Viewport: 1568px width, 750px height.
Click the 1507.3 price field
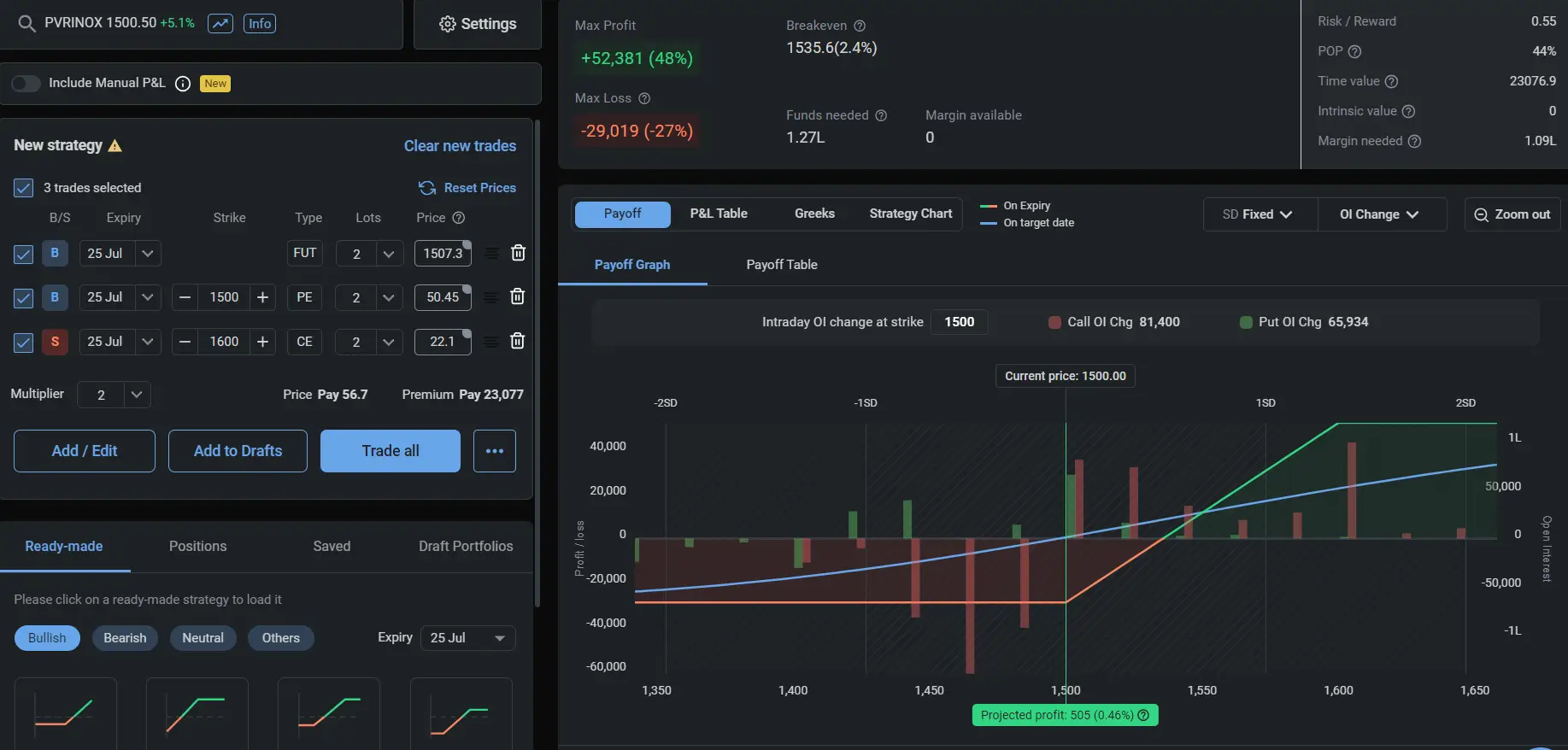pyautogui.click(x=443, y=253)
